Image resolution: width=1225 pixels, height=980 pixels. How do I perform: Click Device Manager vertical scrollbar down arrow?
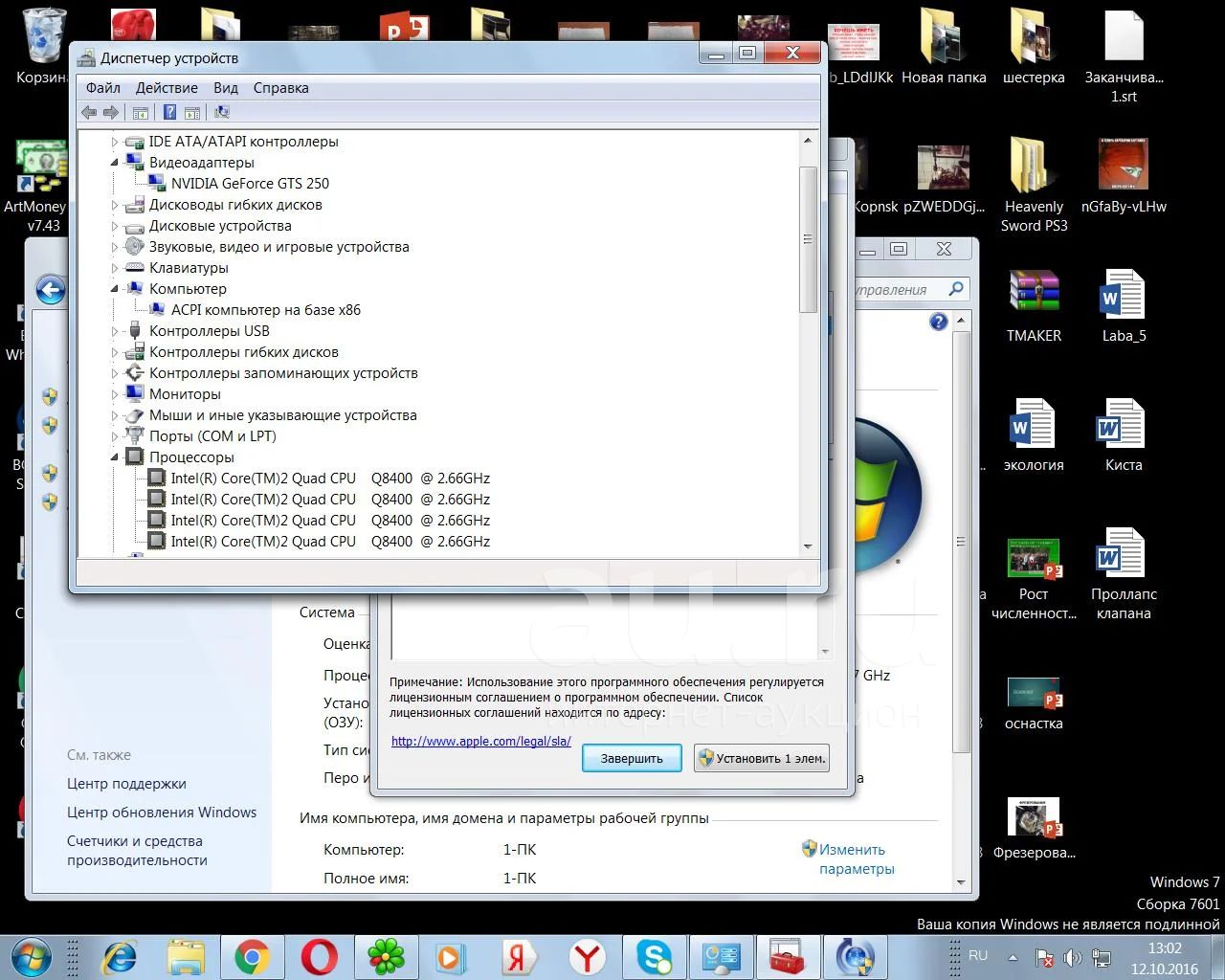[808, 546]
